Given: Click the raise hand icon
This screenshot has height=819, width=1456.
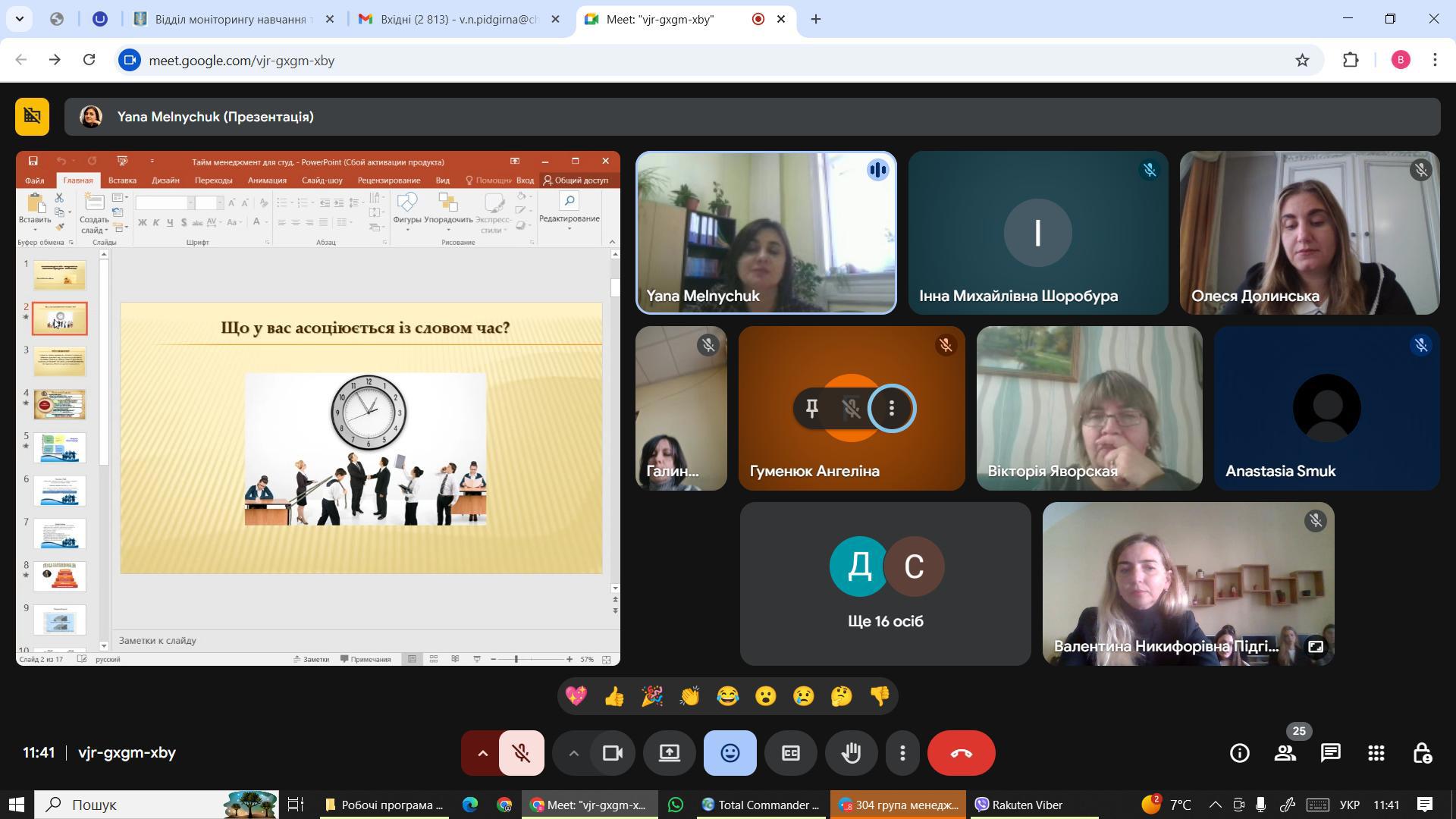Looking at the screenshot, I should point(851,753).
